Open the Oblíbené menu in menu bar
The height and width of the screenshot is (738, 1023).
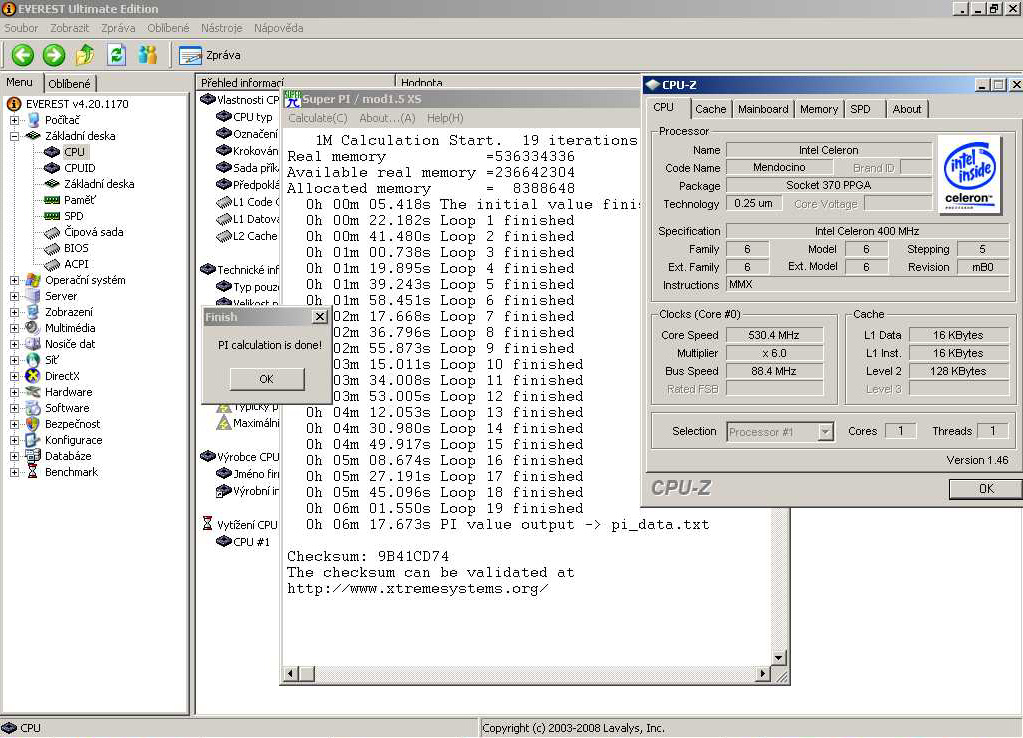coord(168,28)
